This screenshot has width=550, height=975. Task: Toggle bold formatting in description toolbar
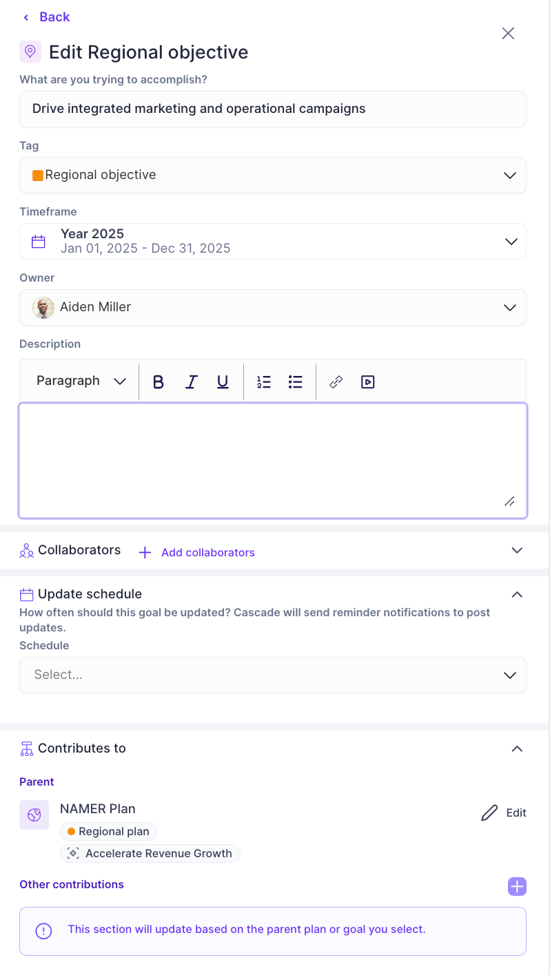[158, 382]
